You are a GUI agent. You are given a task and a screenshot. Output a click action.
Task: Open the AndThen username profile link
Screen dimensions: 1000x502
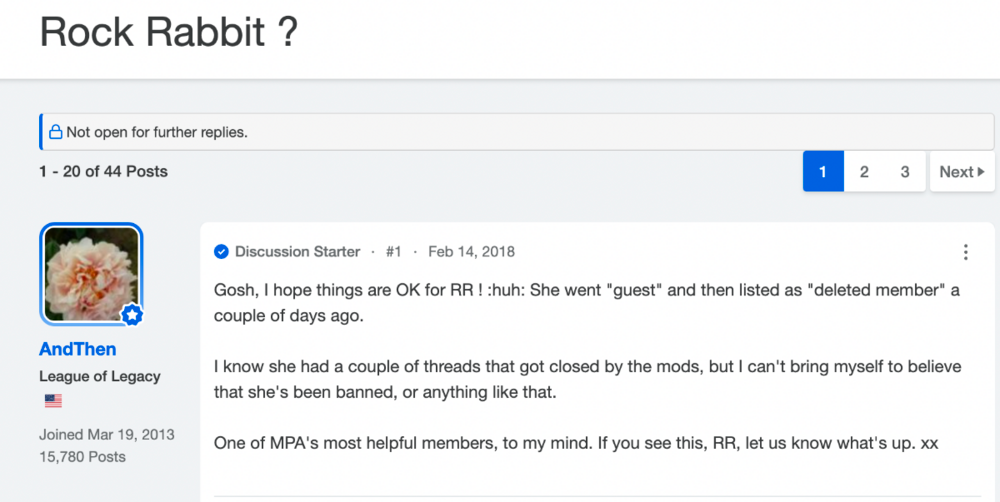(x=78, y=349)
